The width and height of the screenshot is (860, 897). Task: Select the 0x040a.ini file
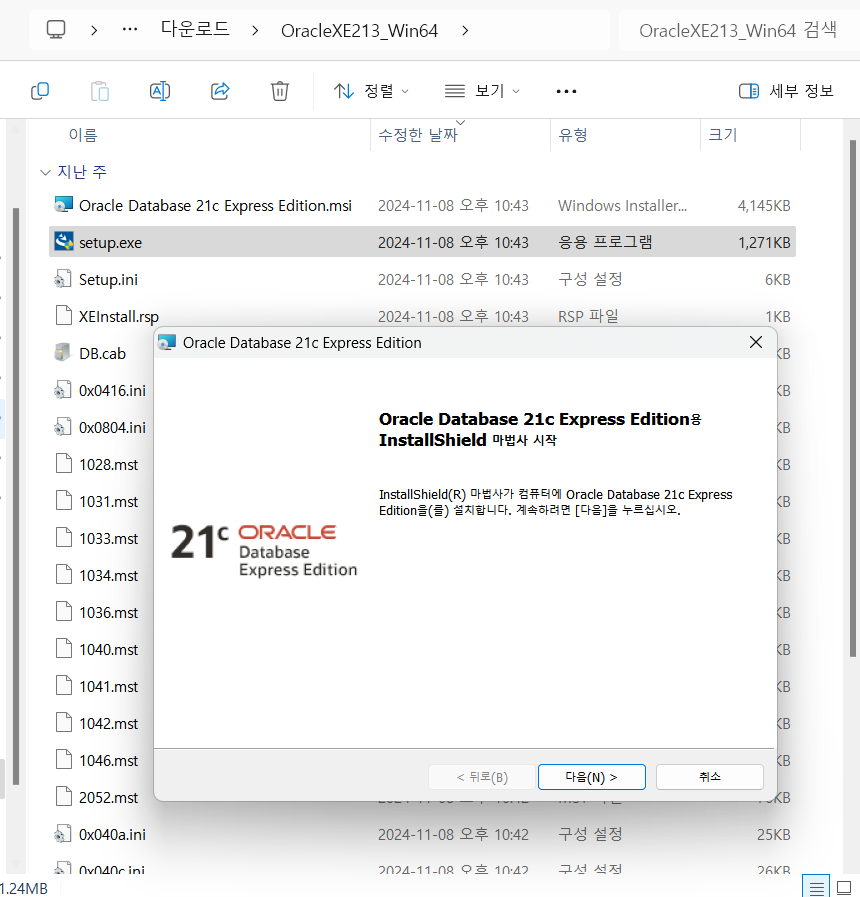click(x=112, y=835)
